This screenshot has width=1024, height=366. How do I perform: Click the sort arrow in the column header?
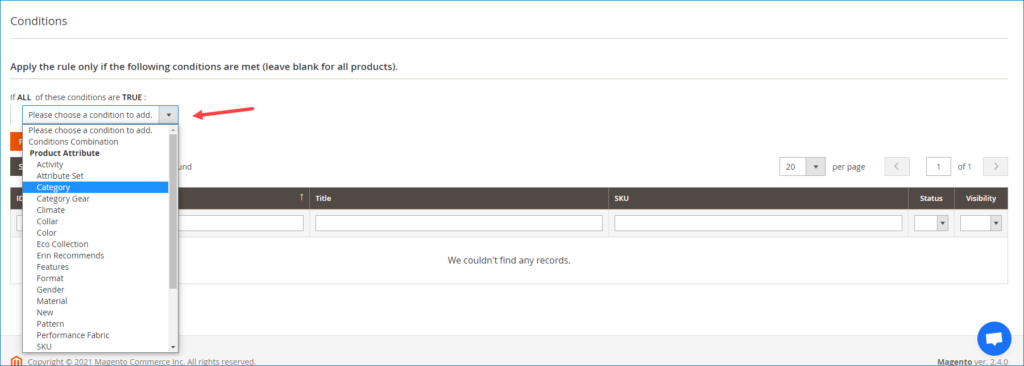(301, 197)
